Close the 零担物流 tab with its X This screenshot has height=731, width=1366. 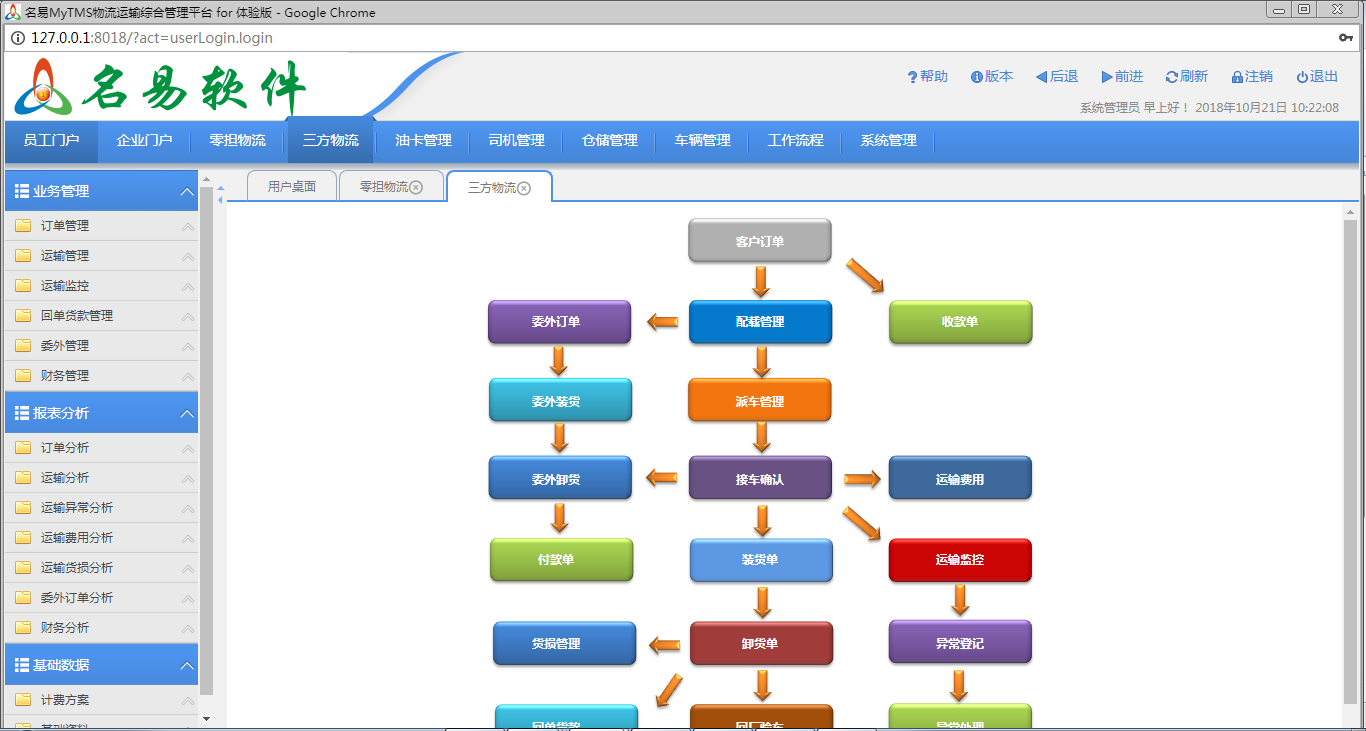click(416, 187)
